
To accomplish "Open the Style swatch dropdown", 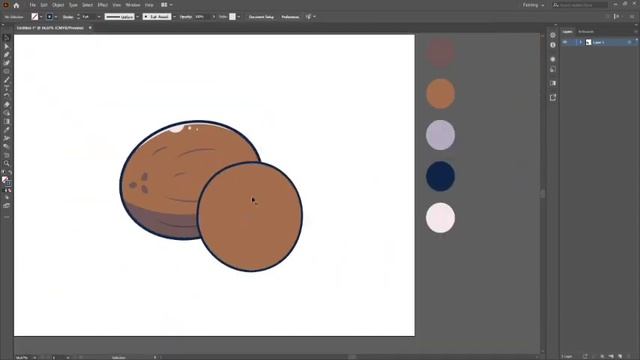I will coord(238,17).
